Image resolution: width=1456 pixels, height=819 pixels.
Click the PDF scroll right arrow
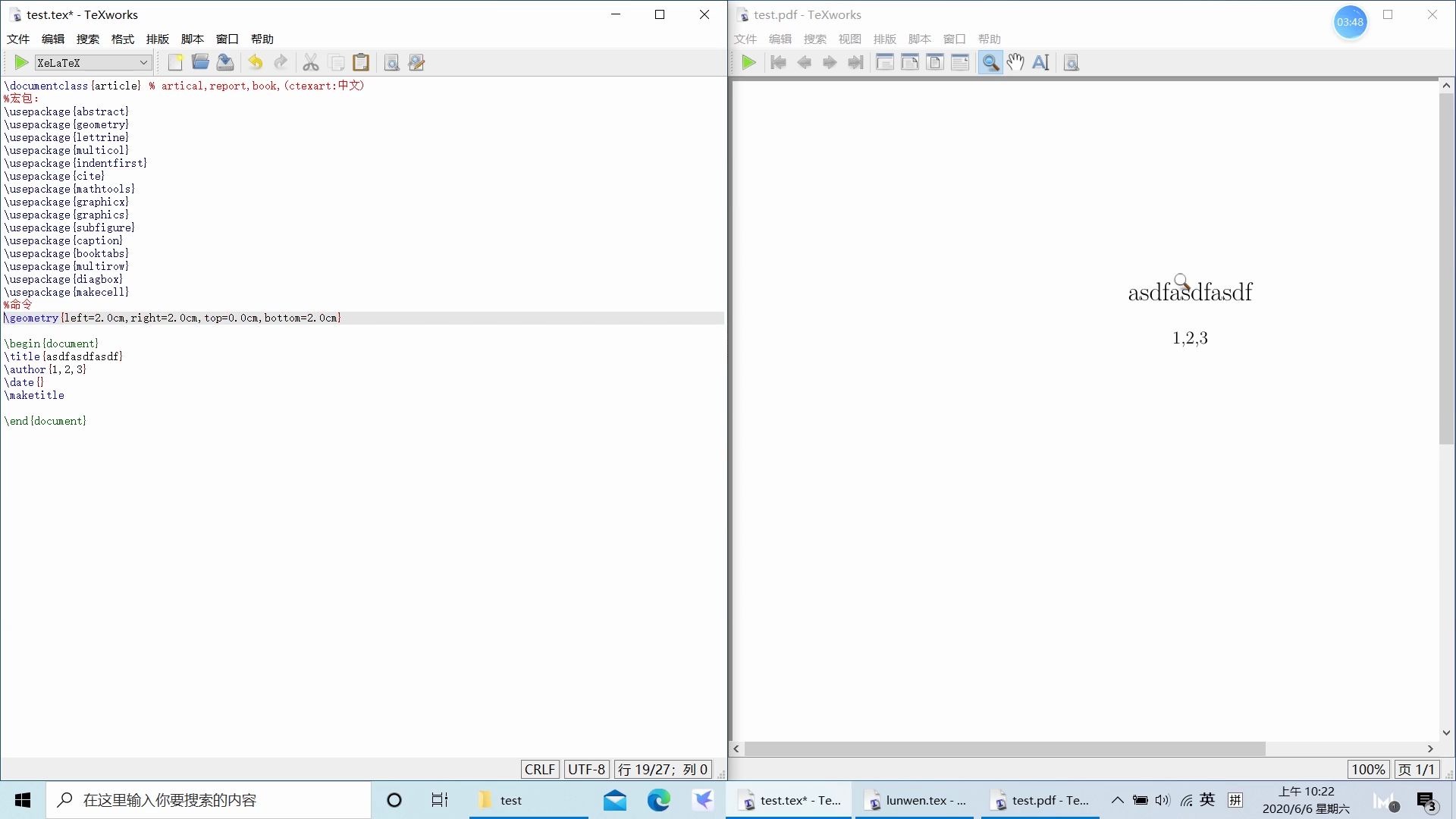point(1430,748)
